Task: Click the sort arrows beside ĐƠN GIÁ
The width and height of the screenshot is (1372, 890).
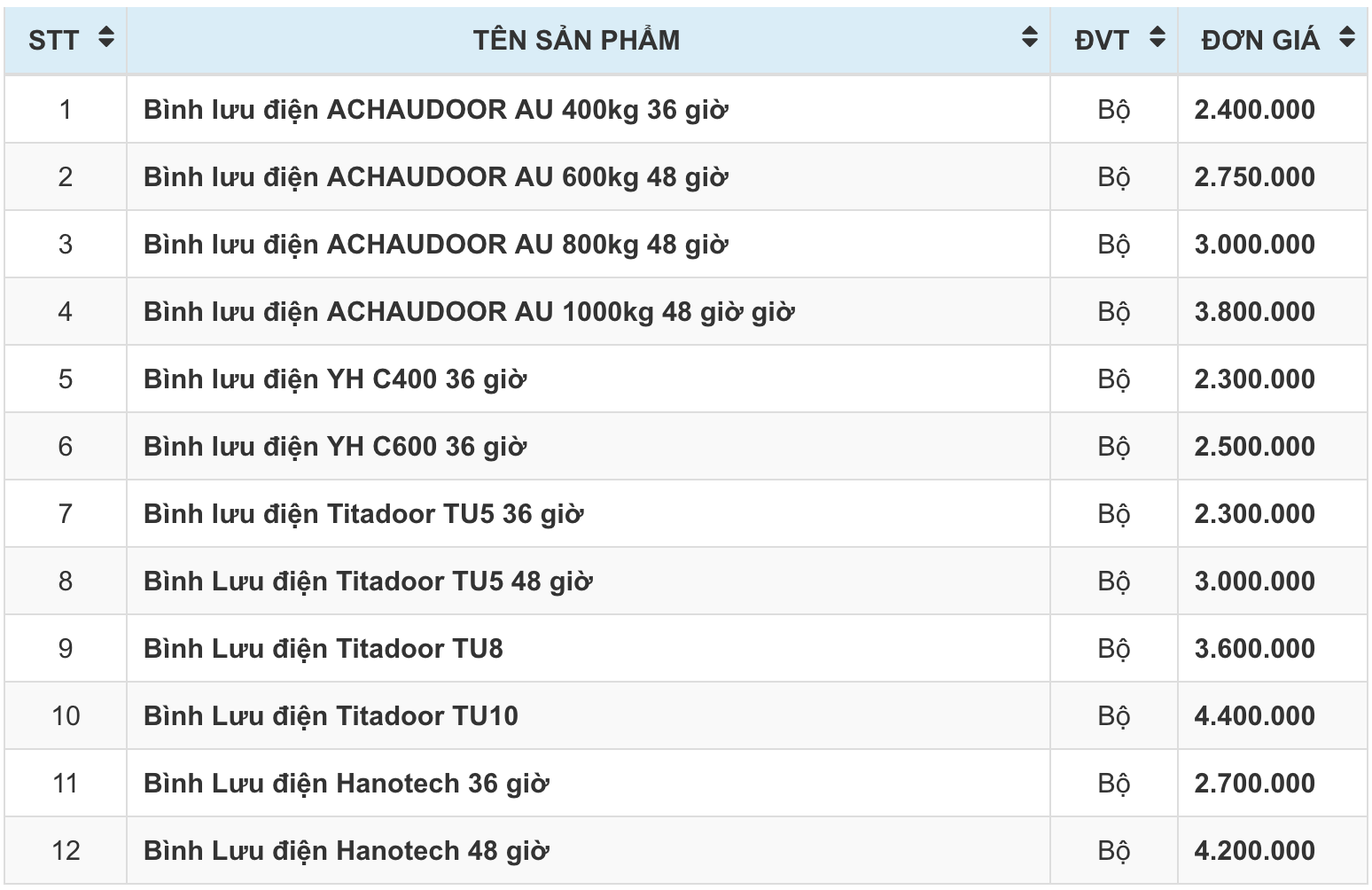Action: pos(1347,37)
